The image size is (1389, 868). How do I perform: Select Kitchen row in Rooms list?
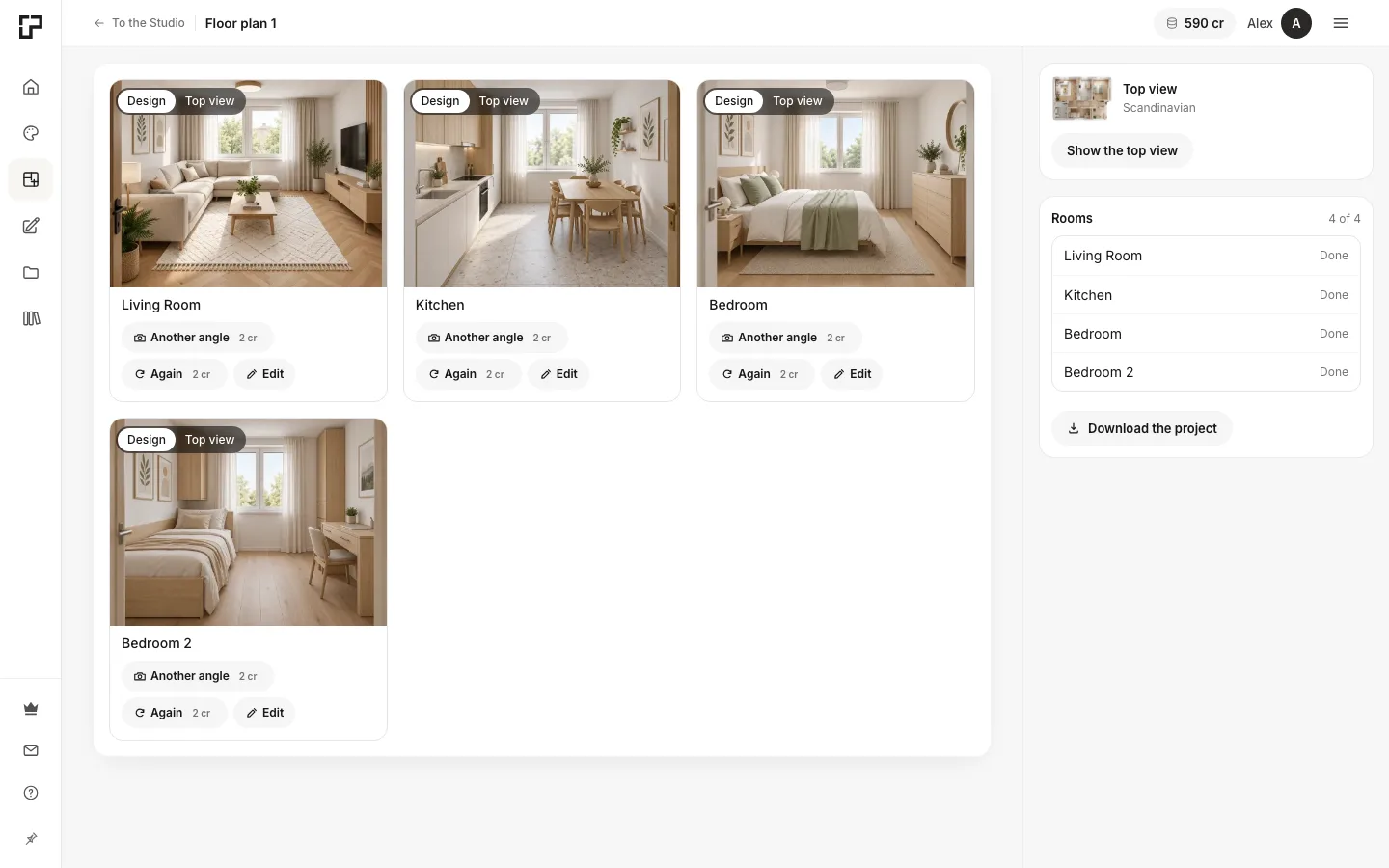tap(1206, 295)
